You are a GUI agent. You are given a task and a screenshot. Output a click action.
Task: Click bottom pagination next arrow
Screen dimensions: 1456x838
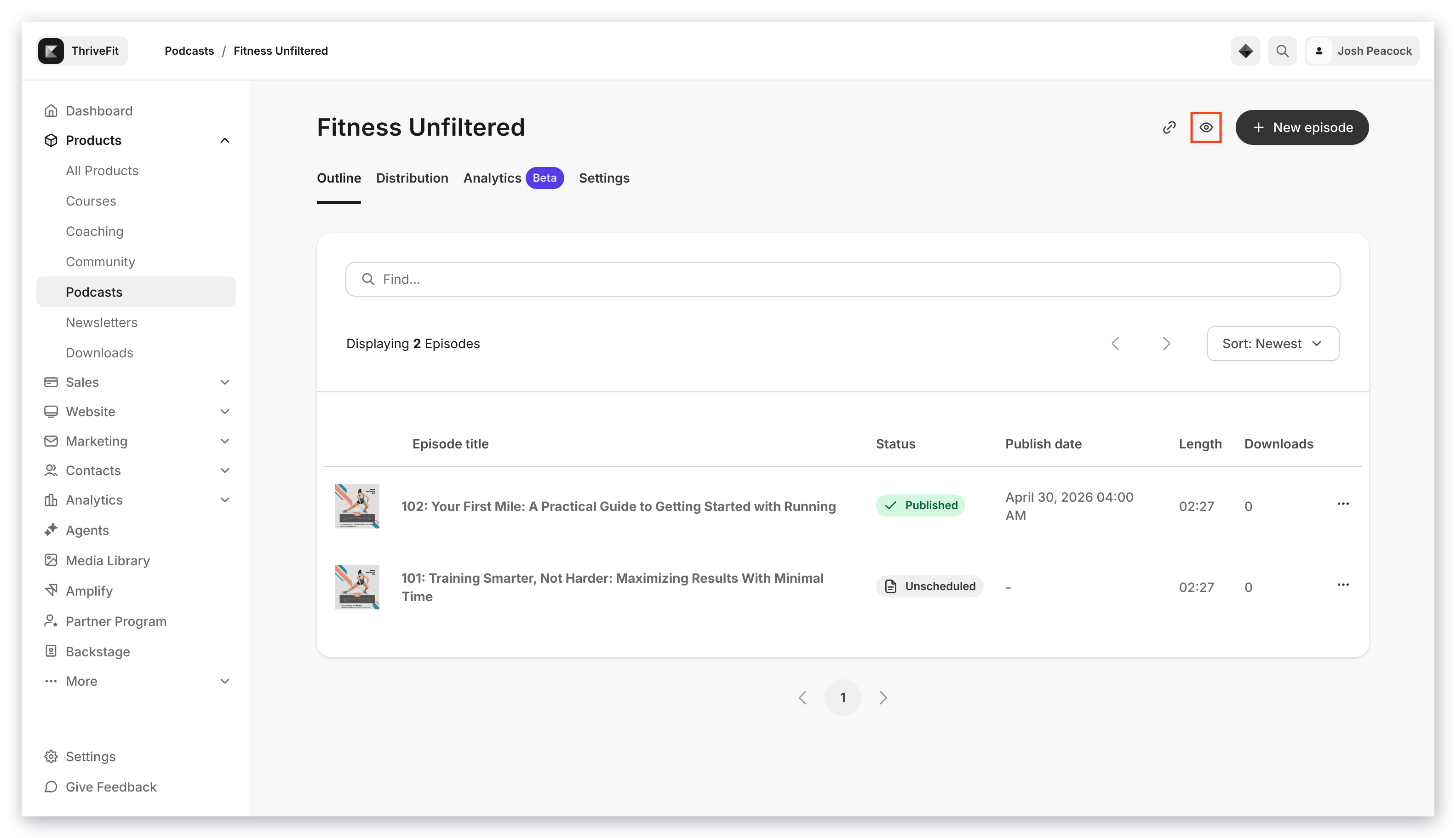(x=883, y=698)
